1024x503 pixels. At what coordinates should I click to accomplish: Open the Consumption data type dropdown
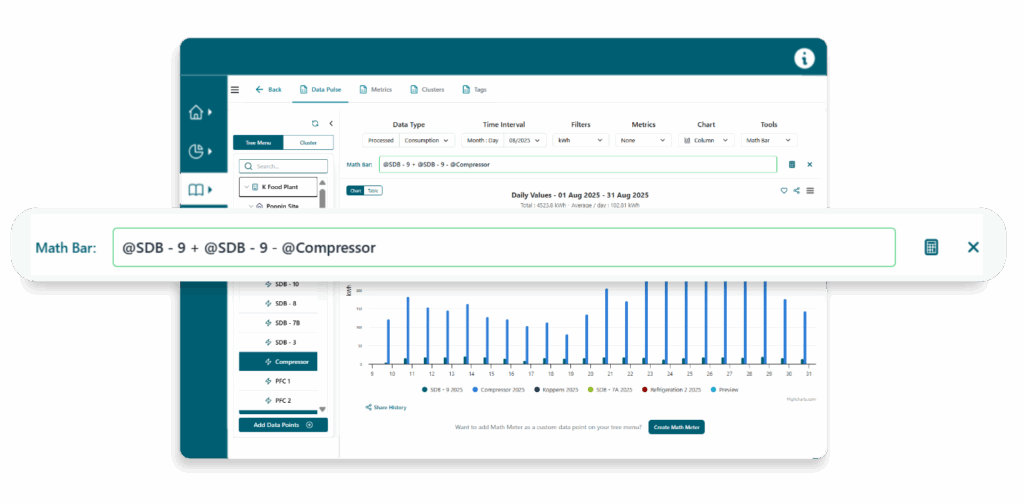click(x=428, y=141)
